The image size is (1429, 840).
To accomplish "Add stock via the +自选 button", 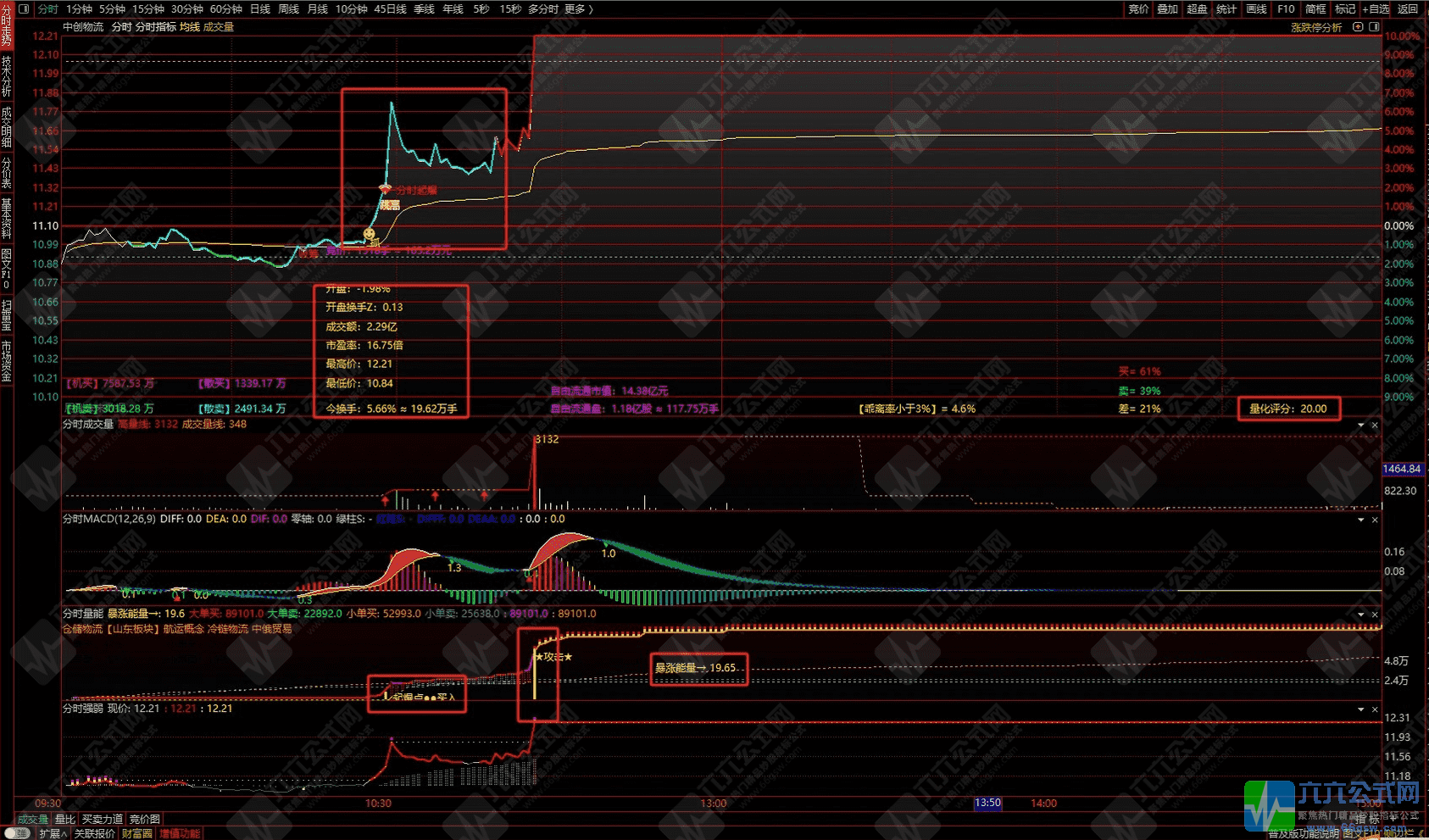I will pyautogui.click(x=1376, y=8).
